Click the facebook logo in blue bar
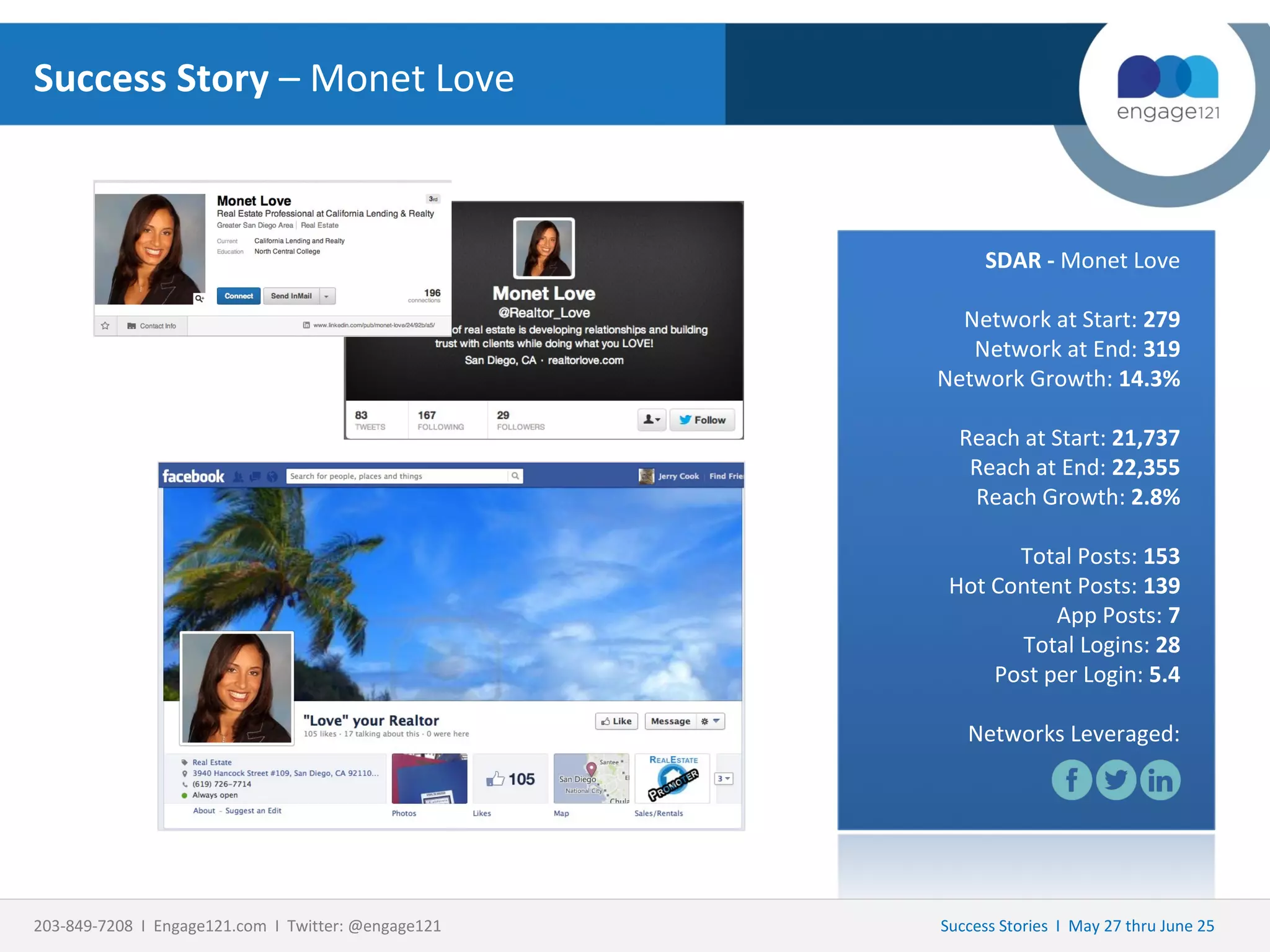Viewport: 1270px width, 952px height. (x=193, y=476)
